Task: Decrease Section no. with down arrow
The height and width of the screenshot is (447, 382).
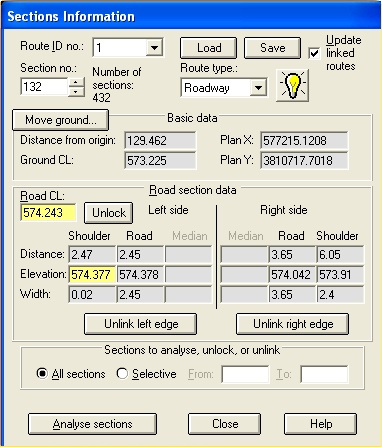Action: point(76,91)
